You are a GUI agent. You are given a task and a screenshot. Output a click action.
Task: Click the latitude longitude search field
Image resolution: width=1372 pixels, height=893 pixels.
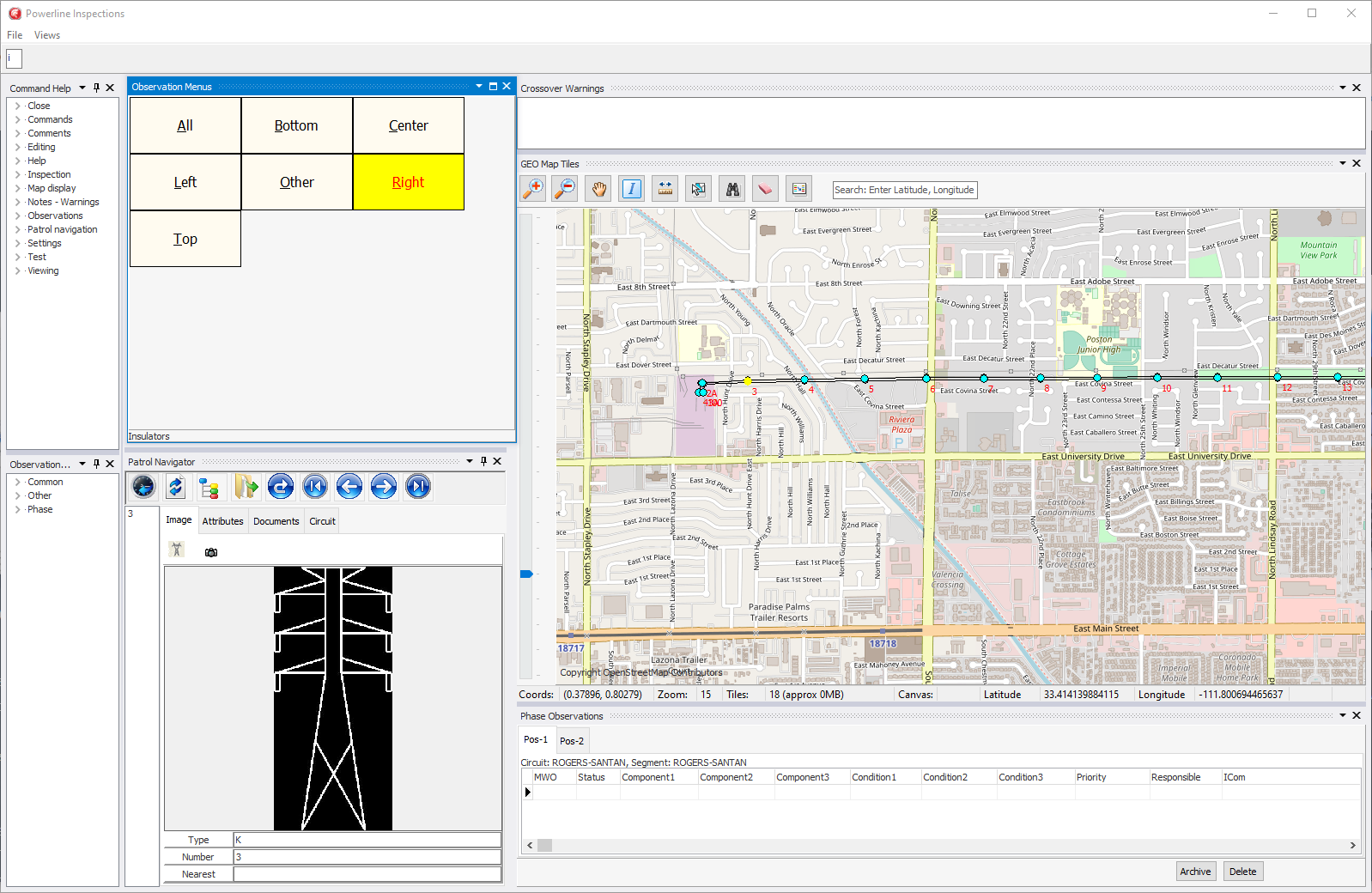tap(904, 190)
